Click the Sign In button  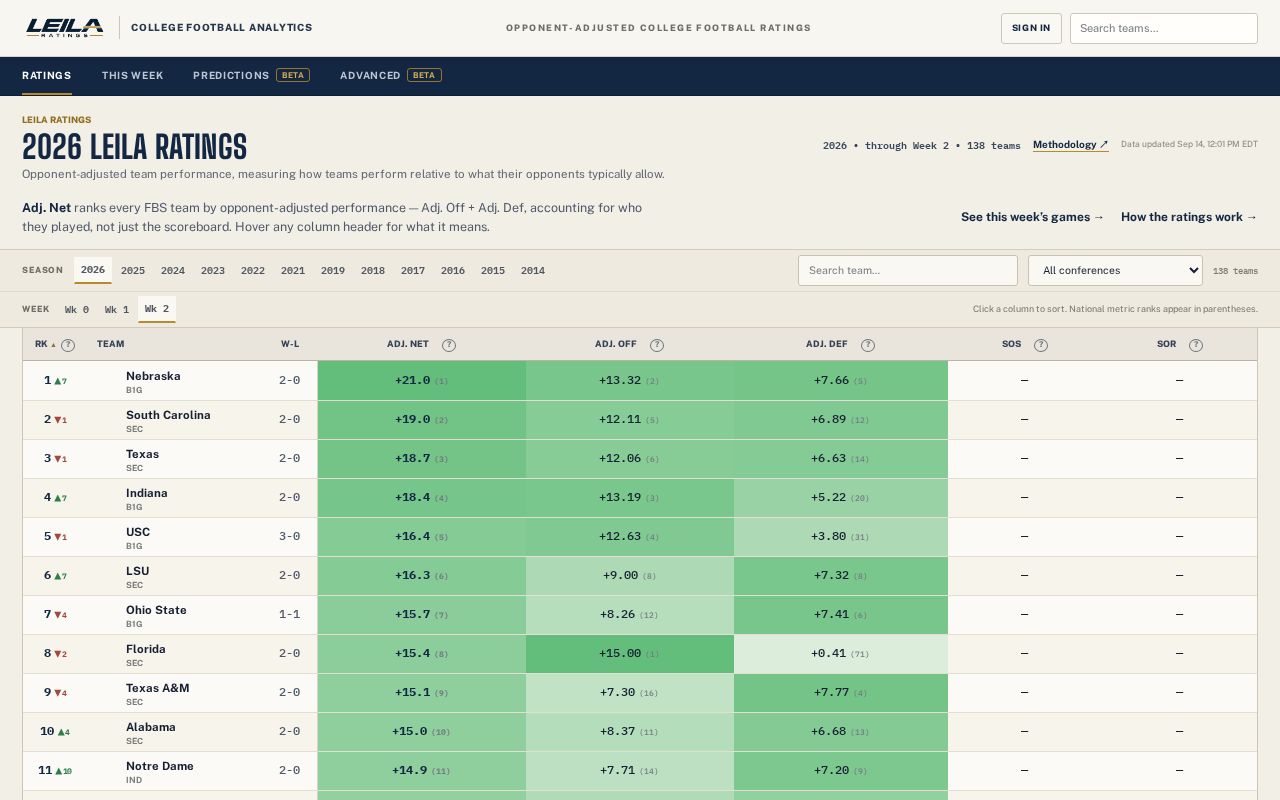[1031, 28]
